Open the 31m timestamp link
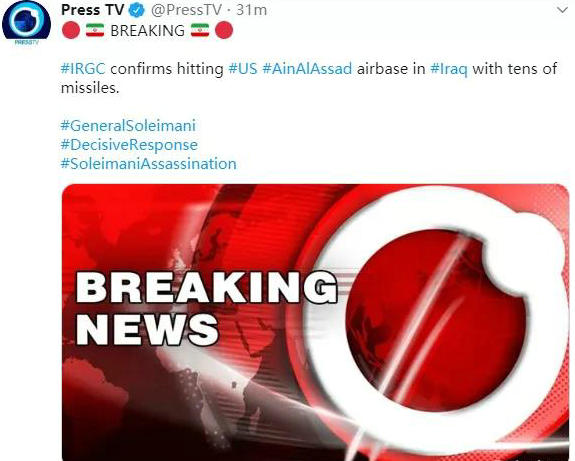 pyautogui.click(x=251, y=10)
